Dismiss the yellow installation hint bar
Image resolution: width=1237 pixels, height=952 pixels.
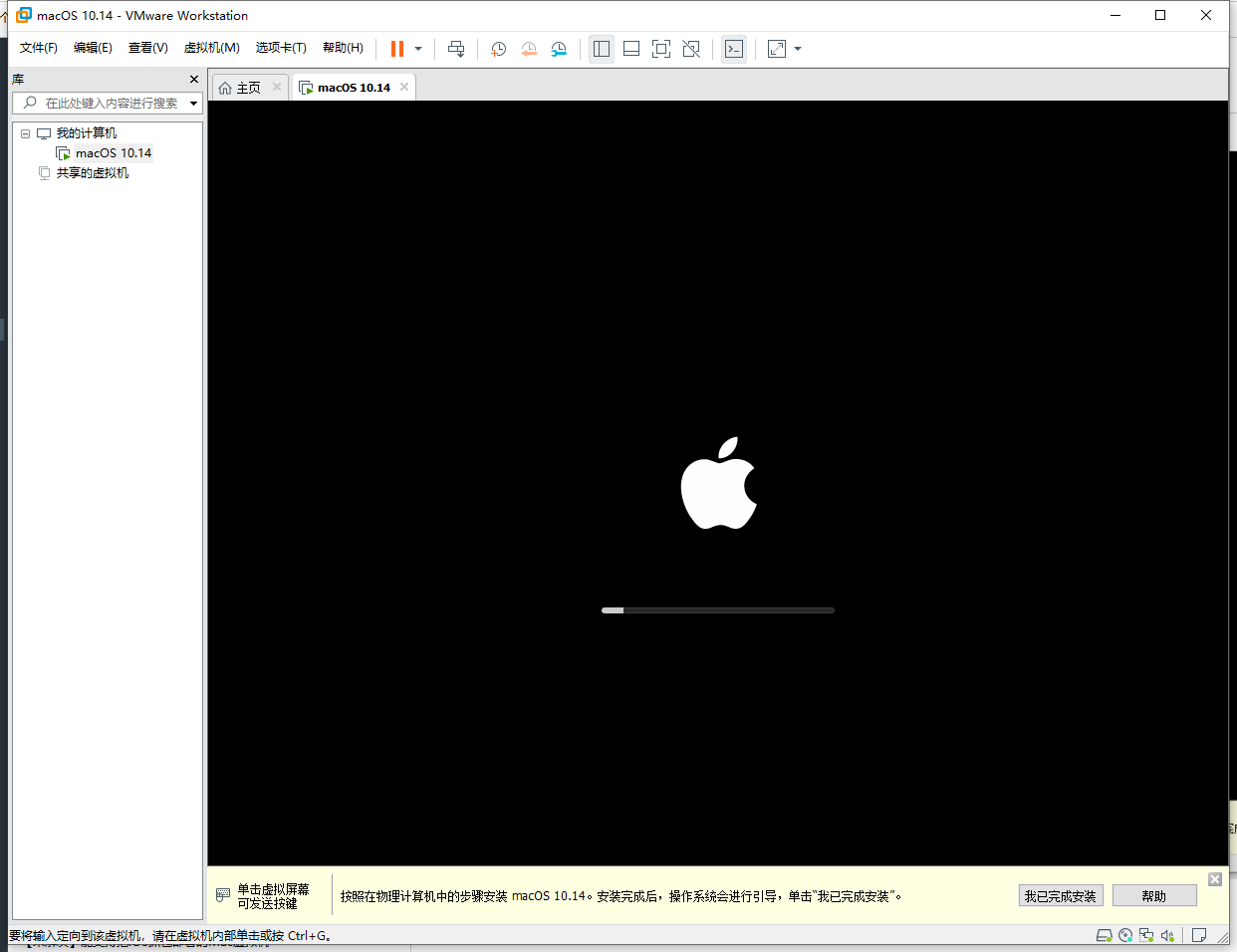pyautogui.click(x=1215, y=879)
